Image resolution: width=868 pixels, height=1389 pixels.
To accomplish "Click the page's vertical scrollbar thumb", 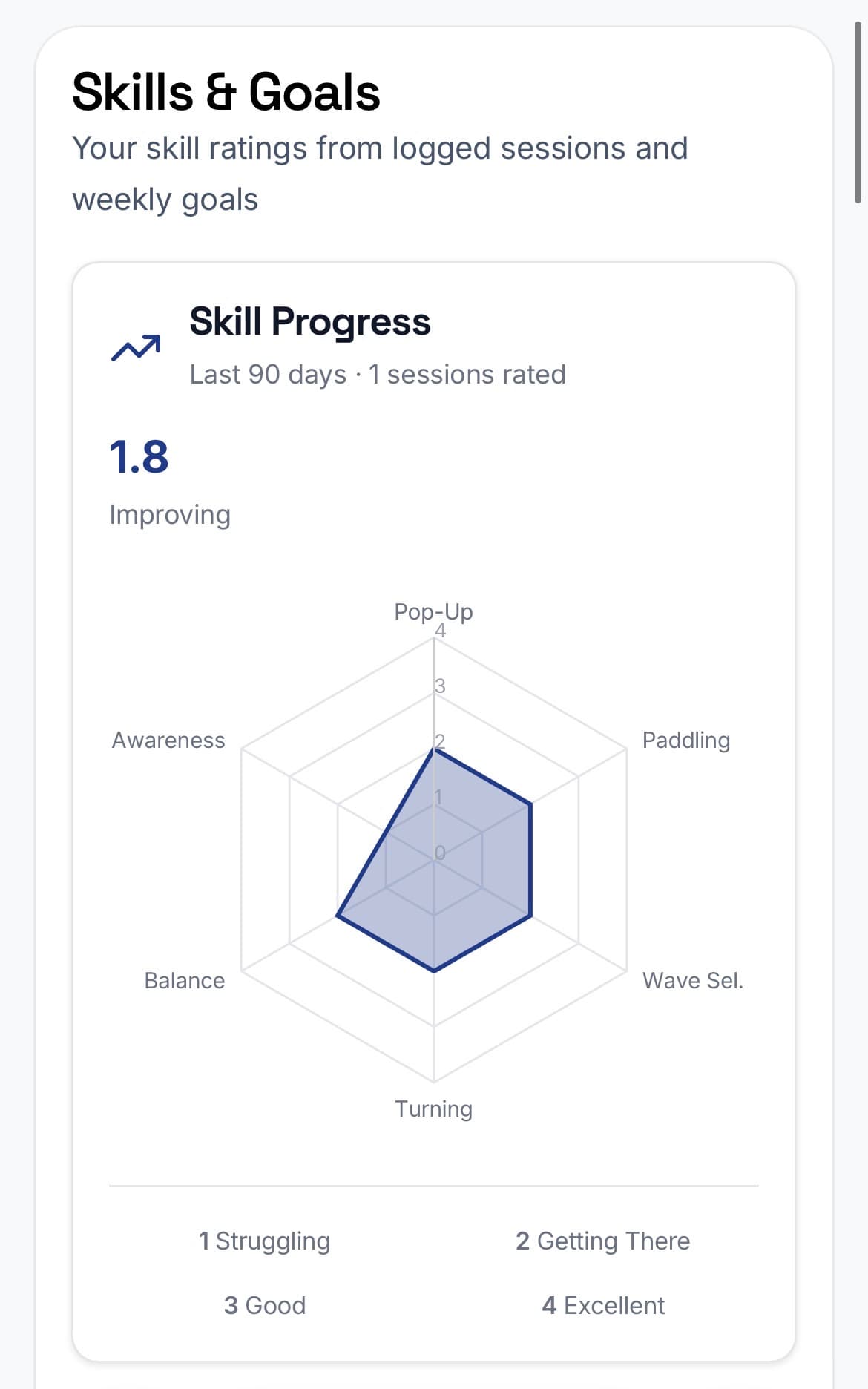I will pos(858,111).
